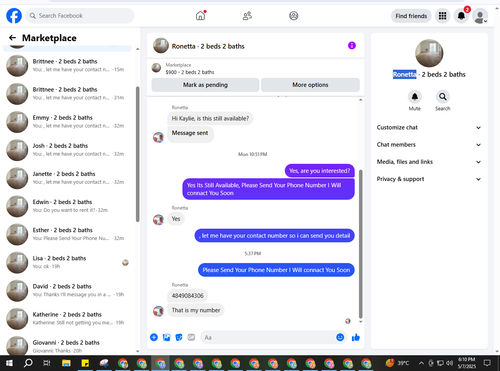Open Giovanni - 2 beds 2 baths chat

(68, 345)
